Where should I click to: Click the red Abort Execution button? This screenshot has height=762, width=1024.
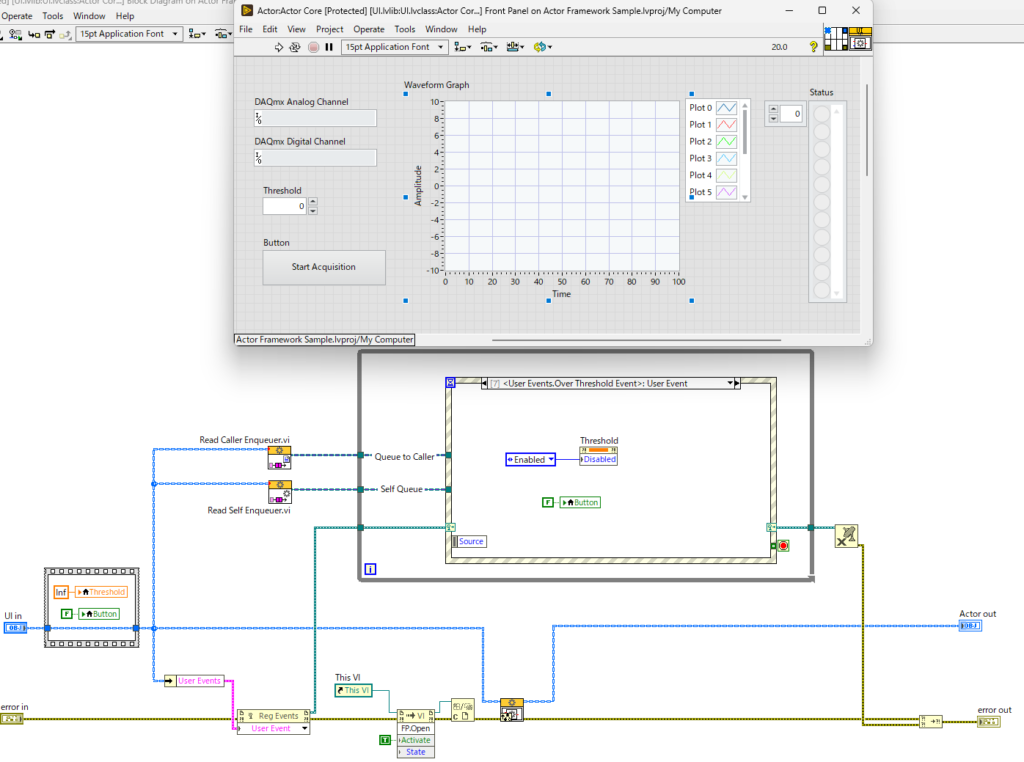313,47
